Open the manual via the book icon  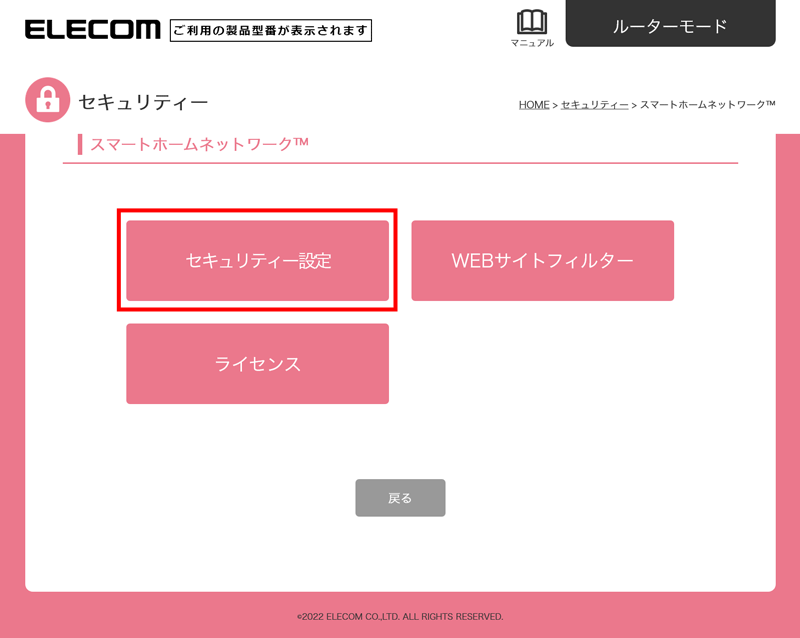532,22
